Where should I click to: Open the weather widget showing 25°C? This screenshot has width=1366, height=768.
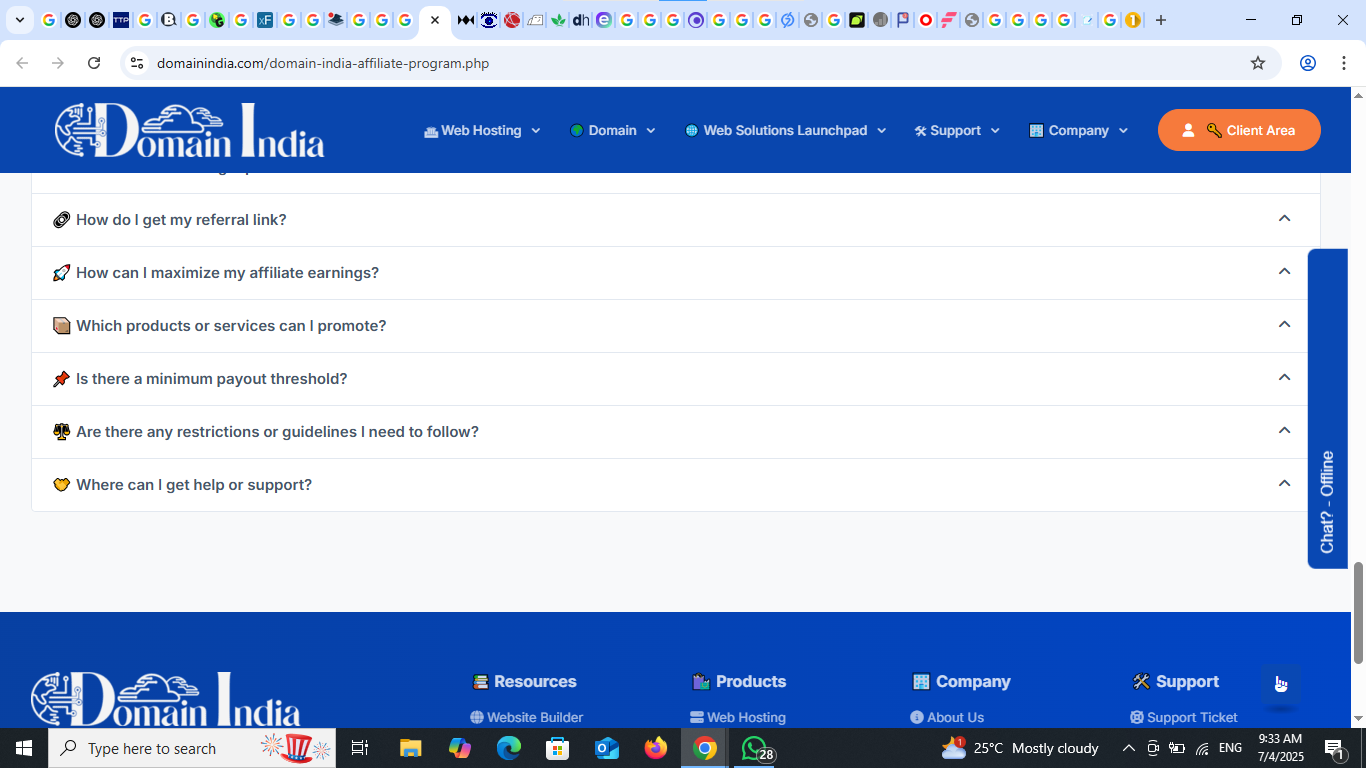coord(1020,748)
